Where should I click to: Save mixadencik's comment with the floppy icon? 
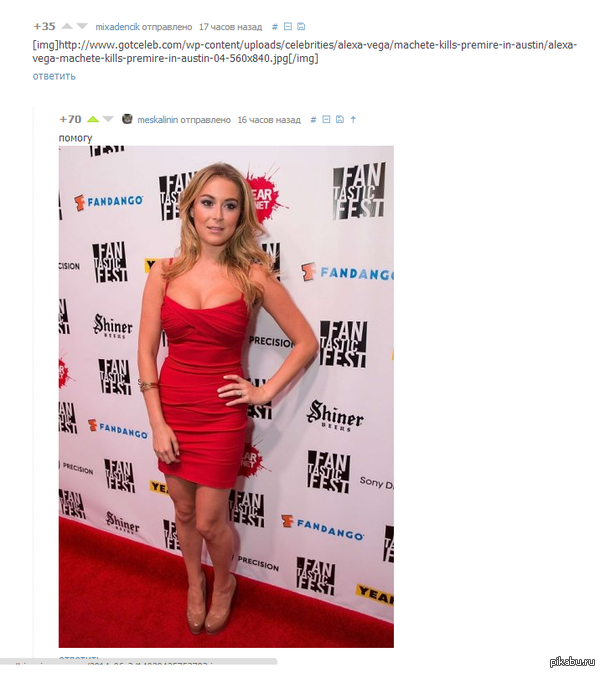point(301,27)
